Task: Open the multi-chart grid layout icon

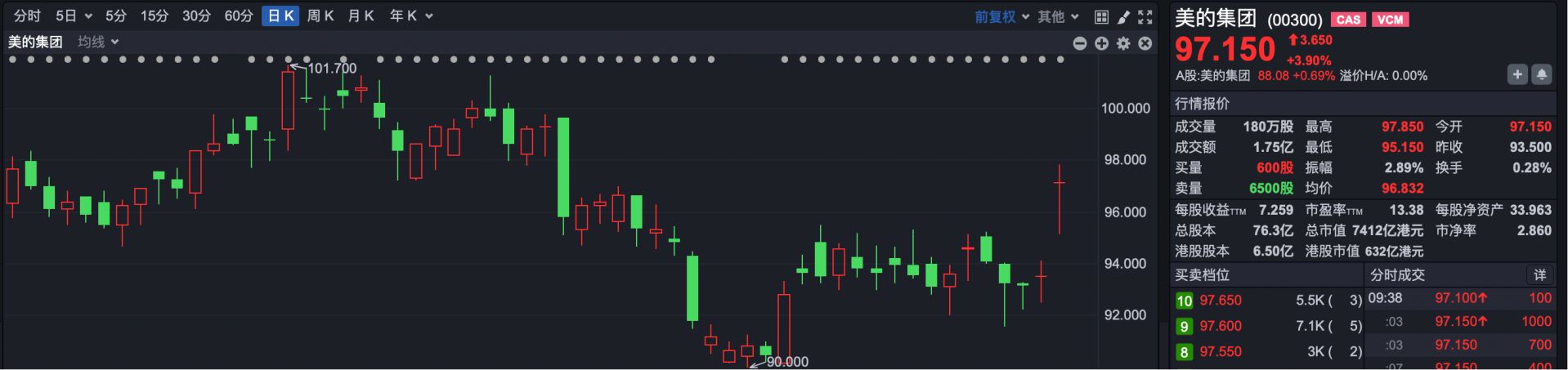Action: (x=1101, y=17)
